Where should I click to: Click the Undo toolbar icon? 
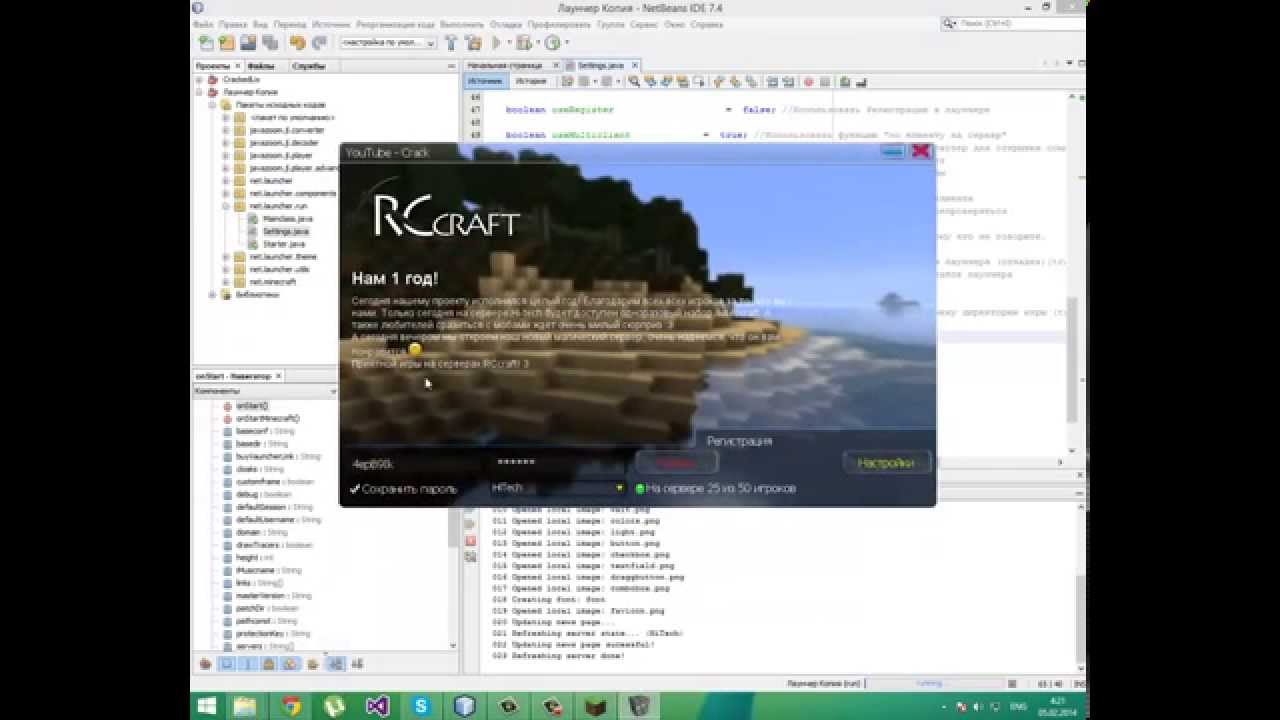297,43
